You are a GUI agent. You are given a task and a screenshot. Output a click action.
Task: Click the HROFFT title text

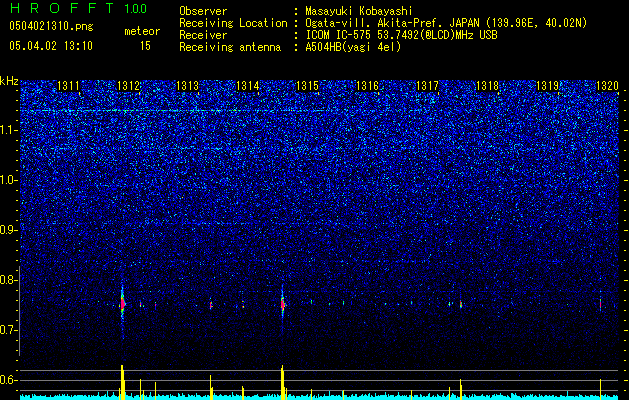point(63,8)
